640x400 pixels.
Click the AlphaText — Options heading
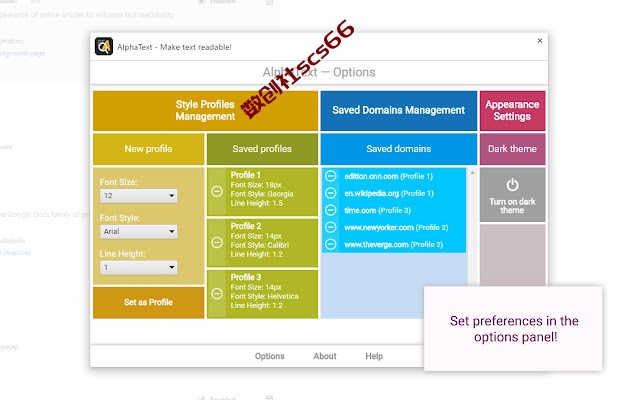pyautogui.click(x=319, y=72)
